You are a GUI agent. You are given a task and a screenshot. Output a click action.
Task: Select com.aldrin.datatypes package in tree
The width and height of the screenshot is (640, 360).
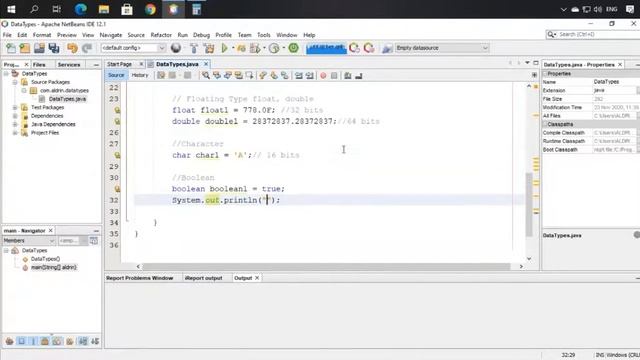pos(64,91)
